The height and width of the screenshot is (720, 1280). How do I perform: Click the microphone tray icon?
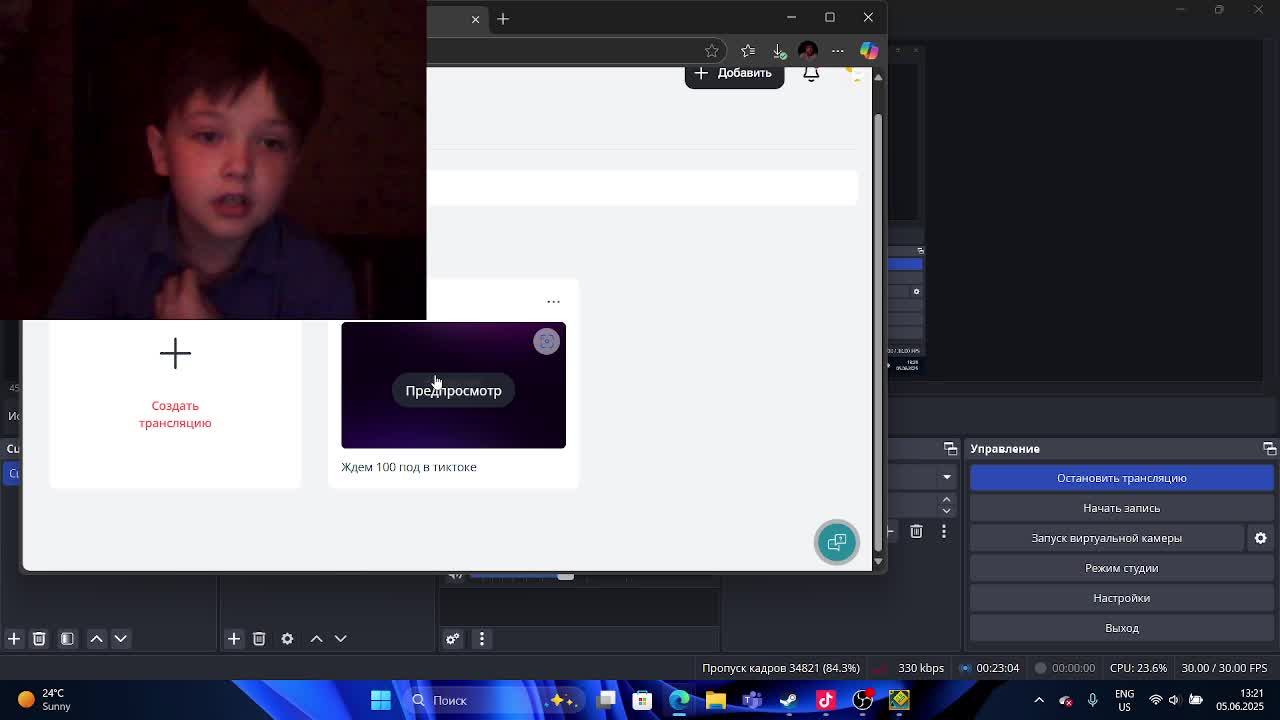(1092, 700)
